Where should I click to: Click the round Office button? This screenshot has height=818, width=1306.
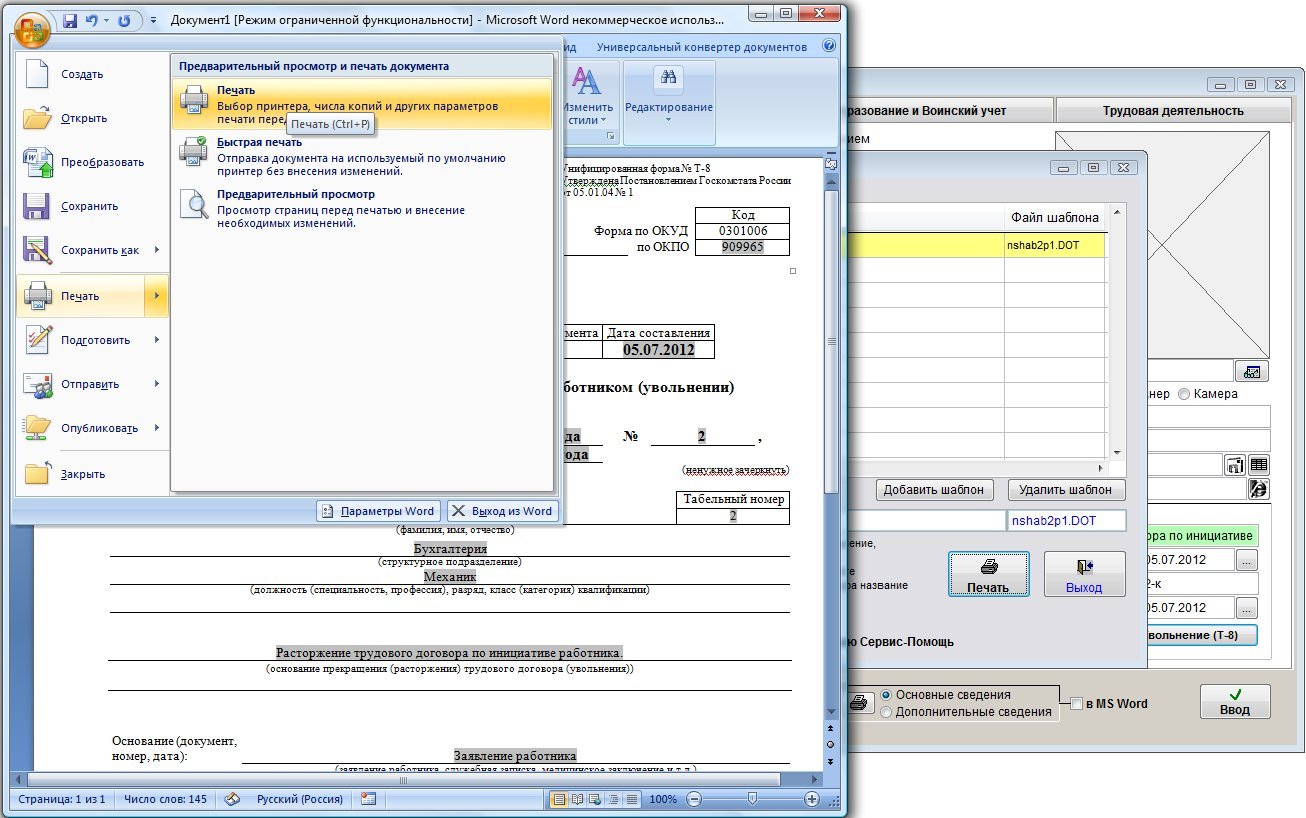[x=33, y=27]
